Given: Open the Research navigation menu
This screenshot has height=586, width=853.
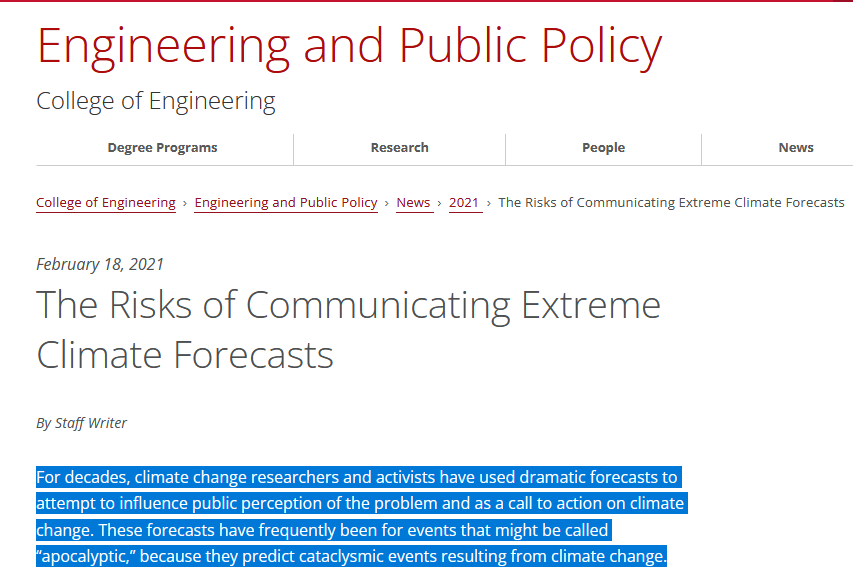Looking at the screenshot, I should 399,148.
